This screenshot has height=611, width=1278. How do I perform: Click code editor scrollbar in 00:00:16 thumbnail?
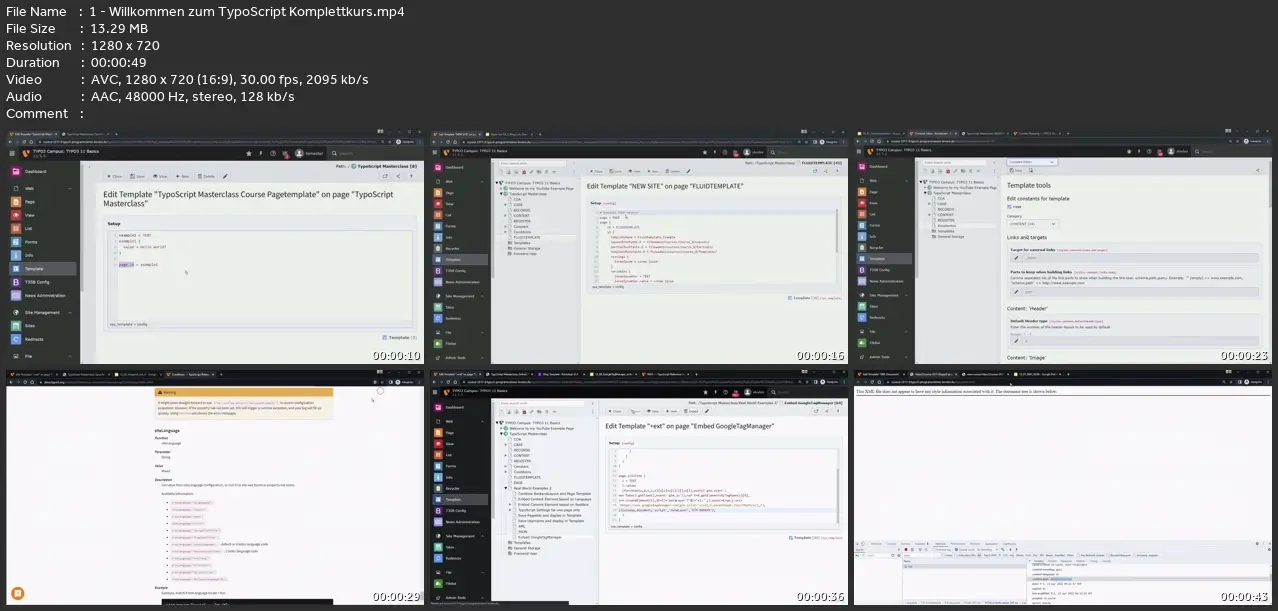[x=837, y=231]
